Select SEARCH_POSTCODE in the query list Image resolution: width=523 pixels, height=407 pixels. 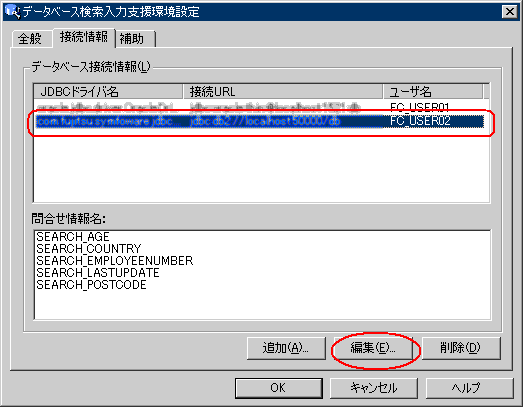pos(91,285)
